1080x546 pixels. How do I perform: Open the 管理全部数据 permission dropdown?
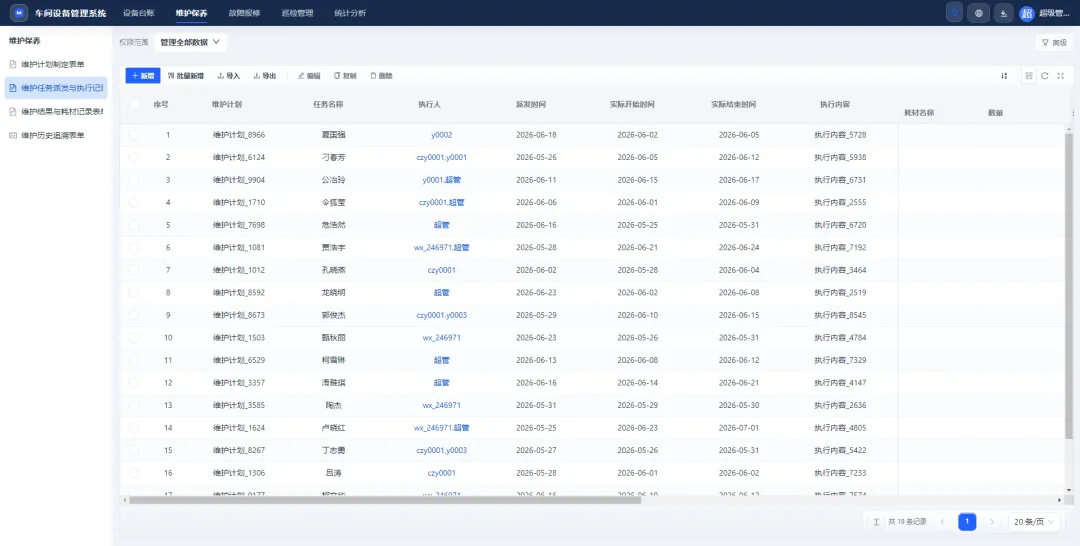click(x=190, y=42)
